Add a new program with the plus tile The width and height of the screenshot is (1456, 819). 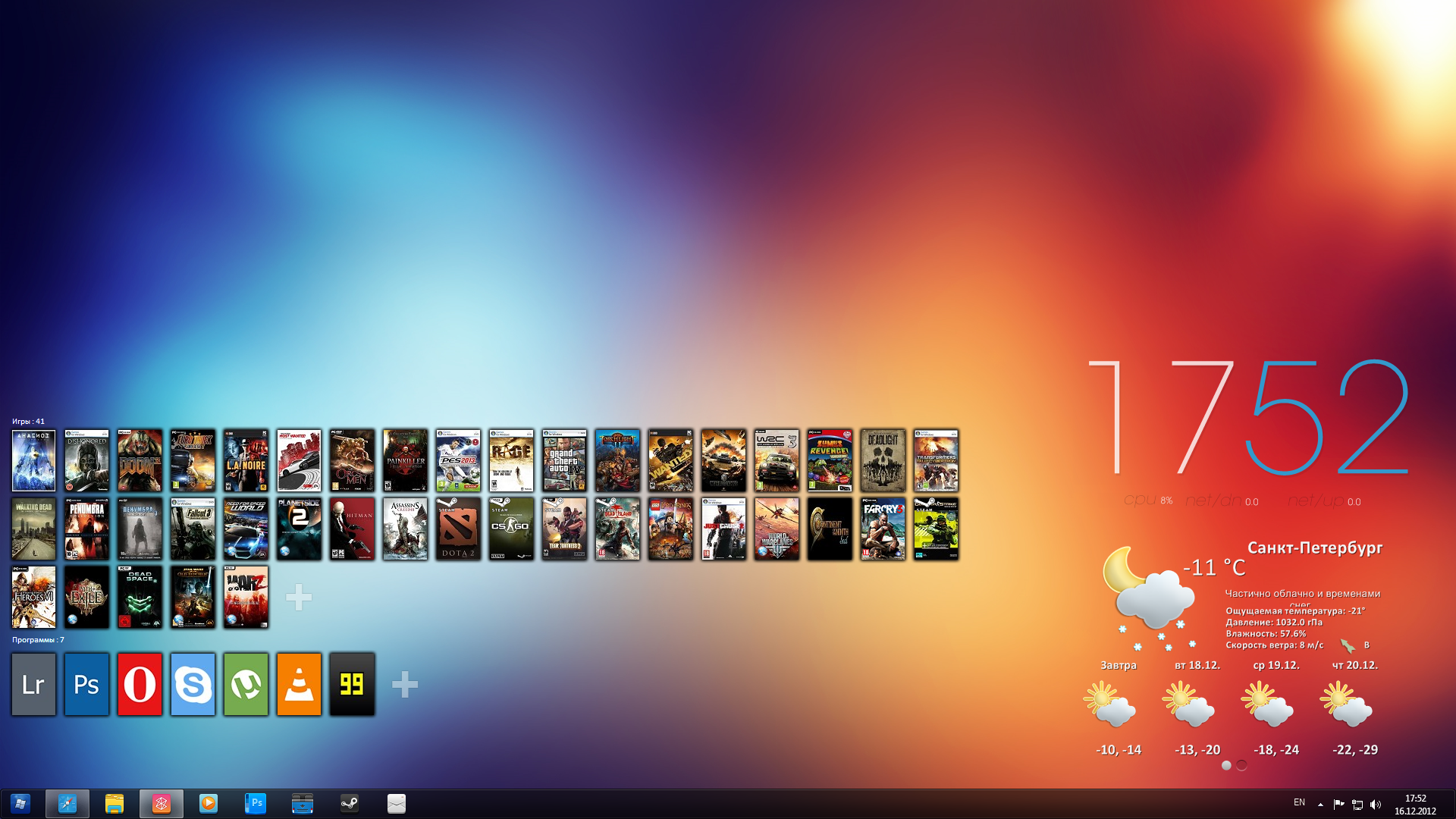tap(405, 684)
